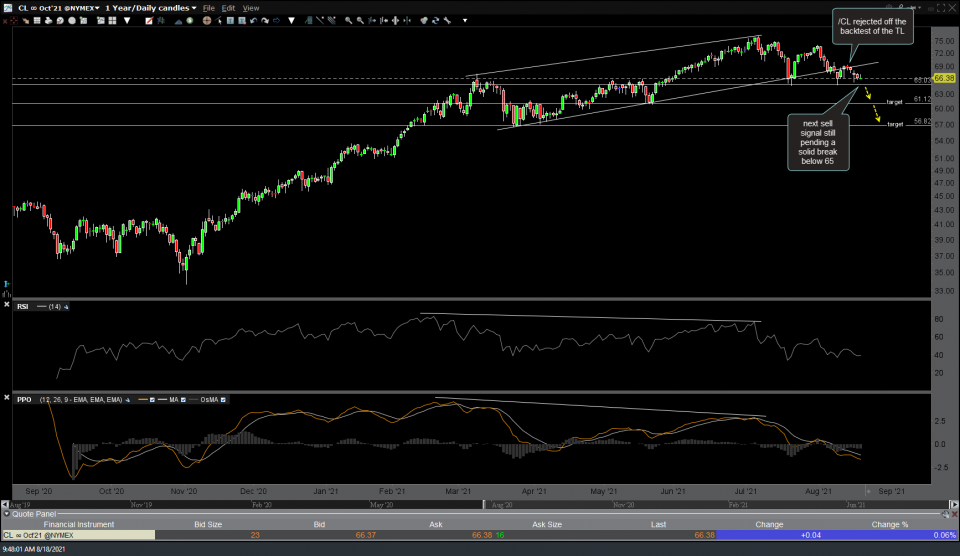Click the four-square layout icon

[x=113, y=21]
